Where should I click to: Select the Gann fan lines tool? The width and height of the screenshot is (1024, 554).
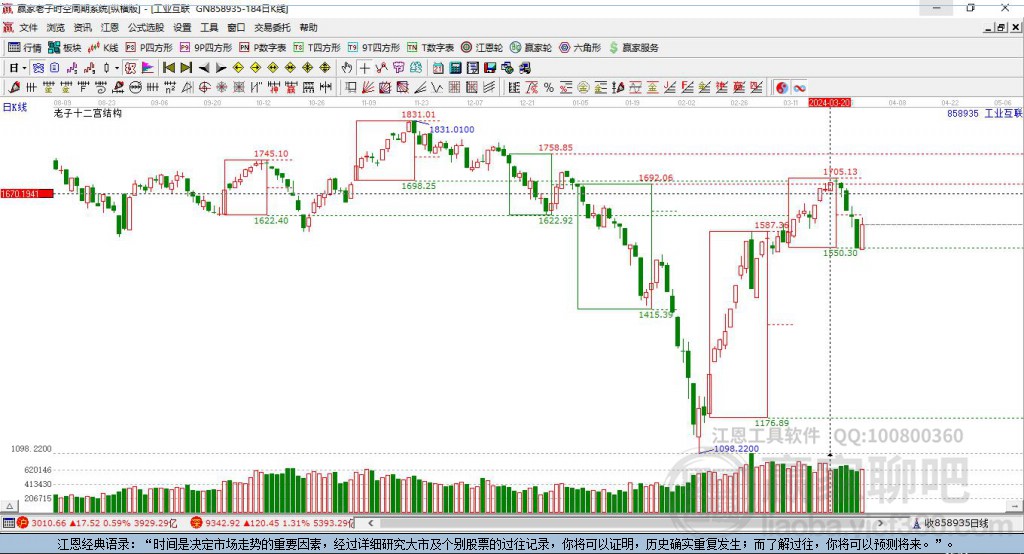coord(369,88)
